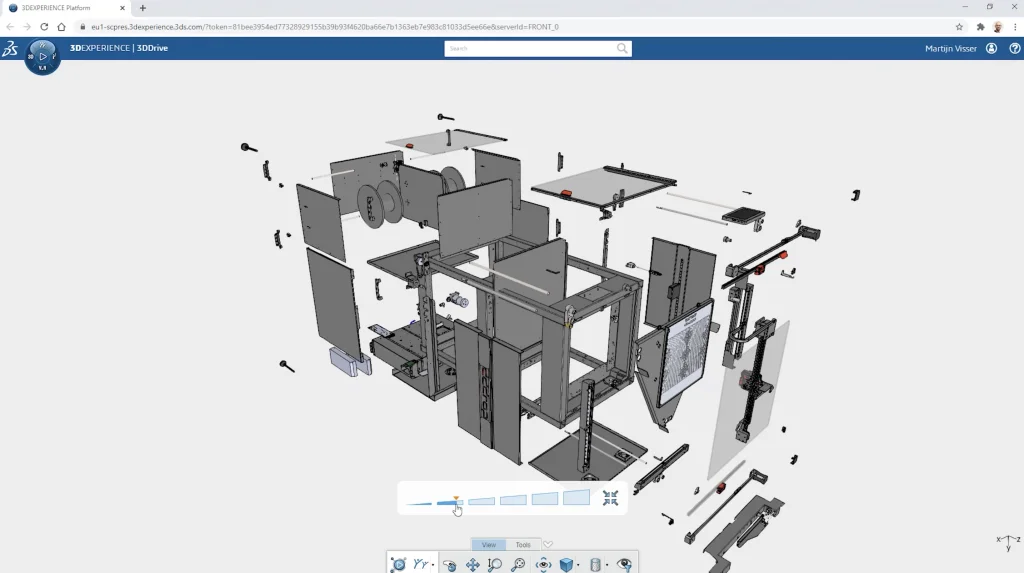Screen dimensions: 1024x573
Task: Open dropdown arrow next to tree display icon
Action: click(x=433, y=565)
